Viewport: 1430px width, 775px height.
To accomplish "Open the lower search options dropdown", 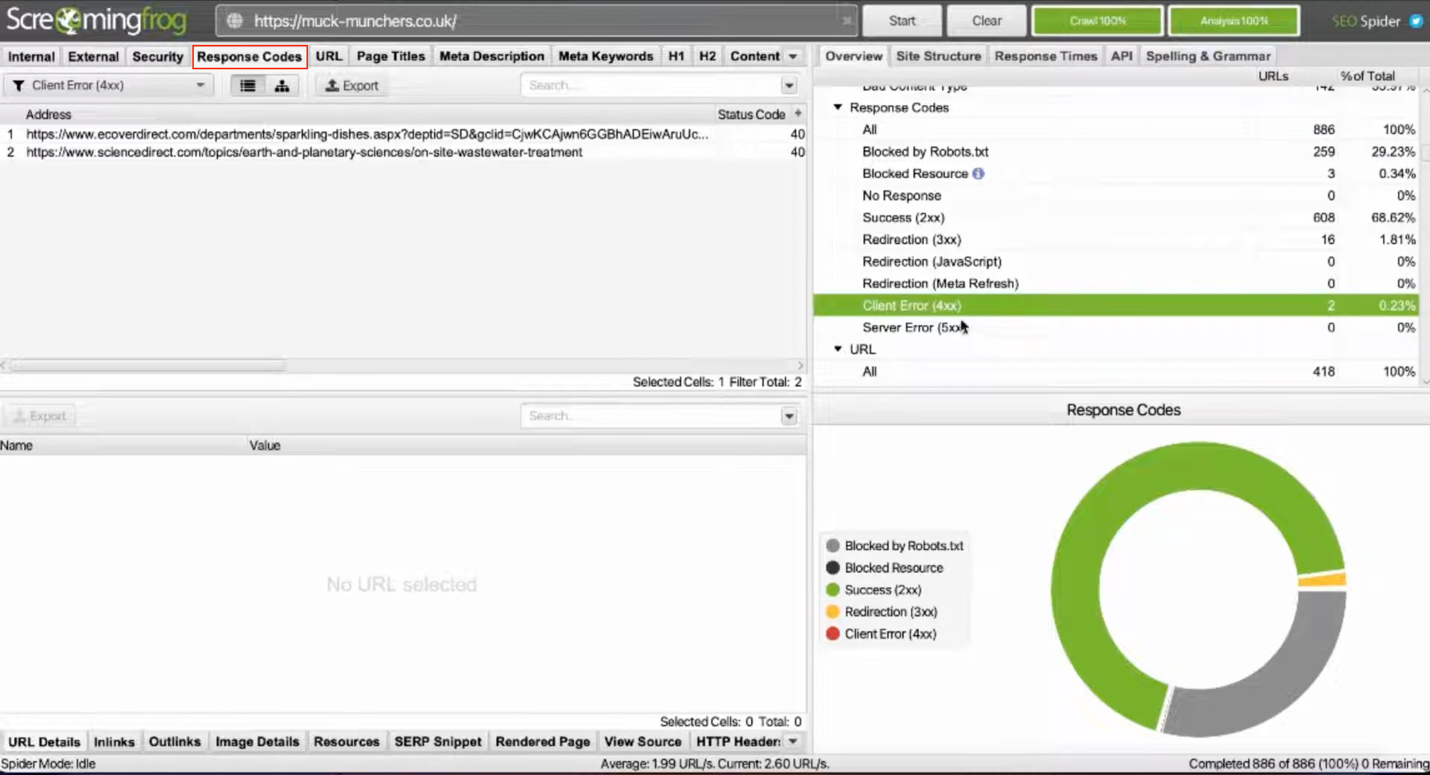I will 789,416.
